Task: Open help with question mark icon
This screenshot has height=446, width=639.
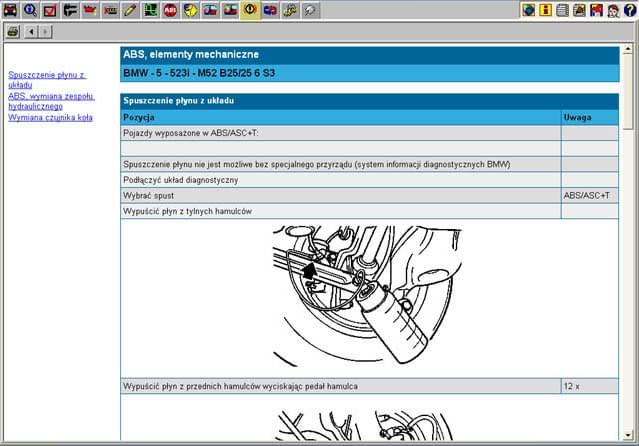Action: pos(630,10)
